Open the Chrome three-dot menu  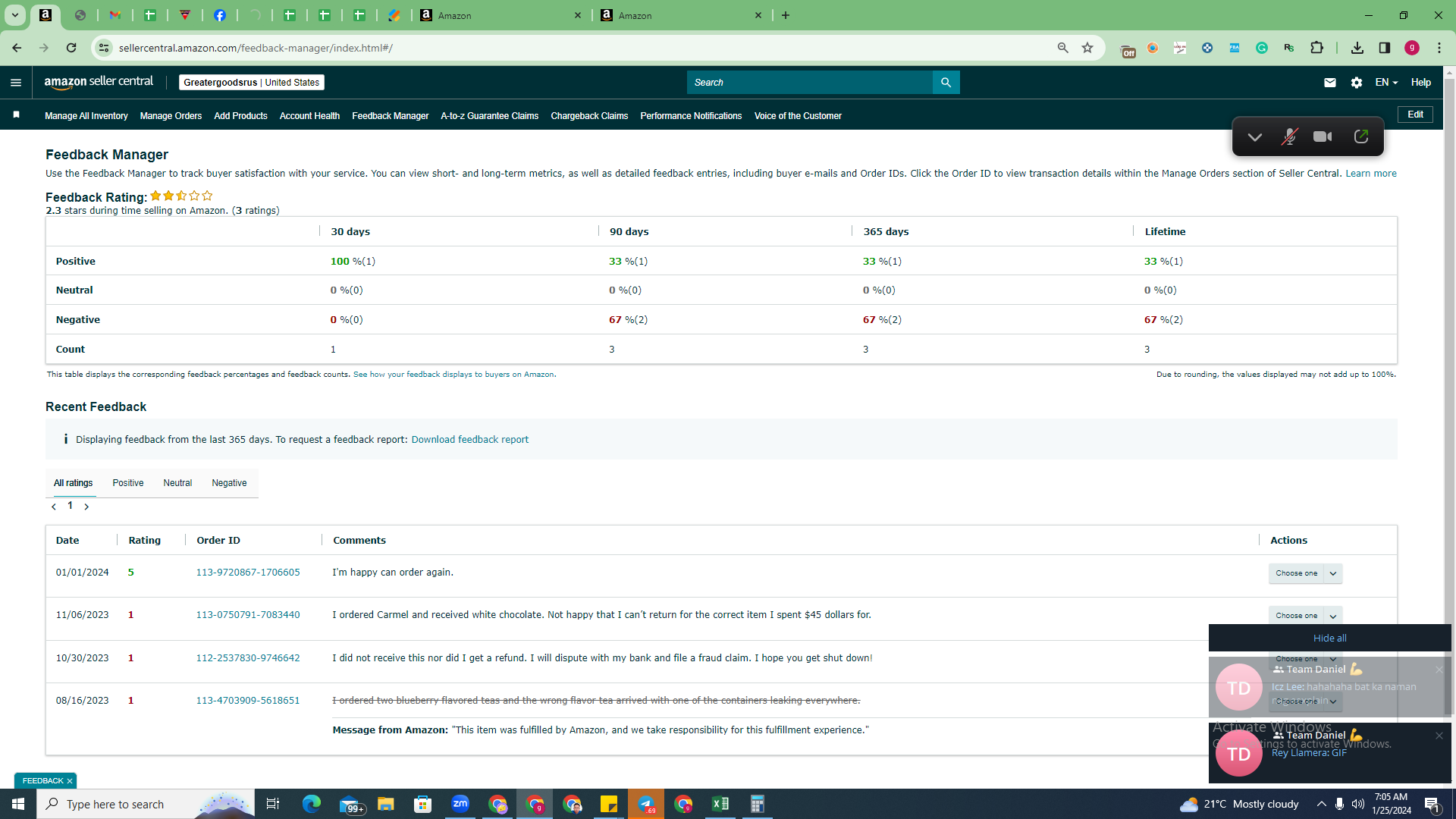click(x=1439, y=48)
